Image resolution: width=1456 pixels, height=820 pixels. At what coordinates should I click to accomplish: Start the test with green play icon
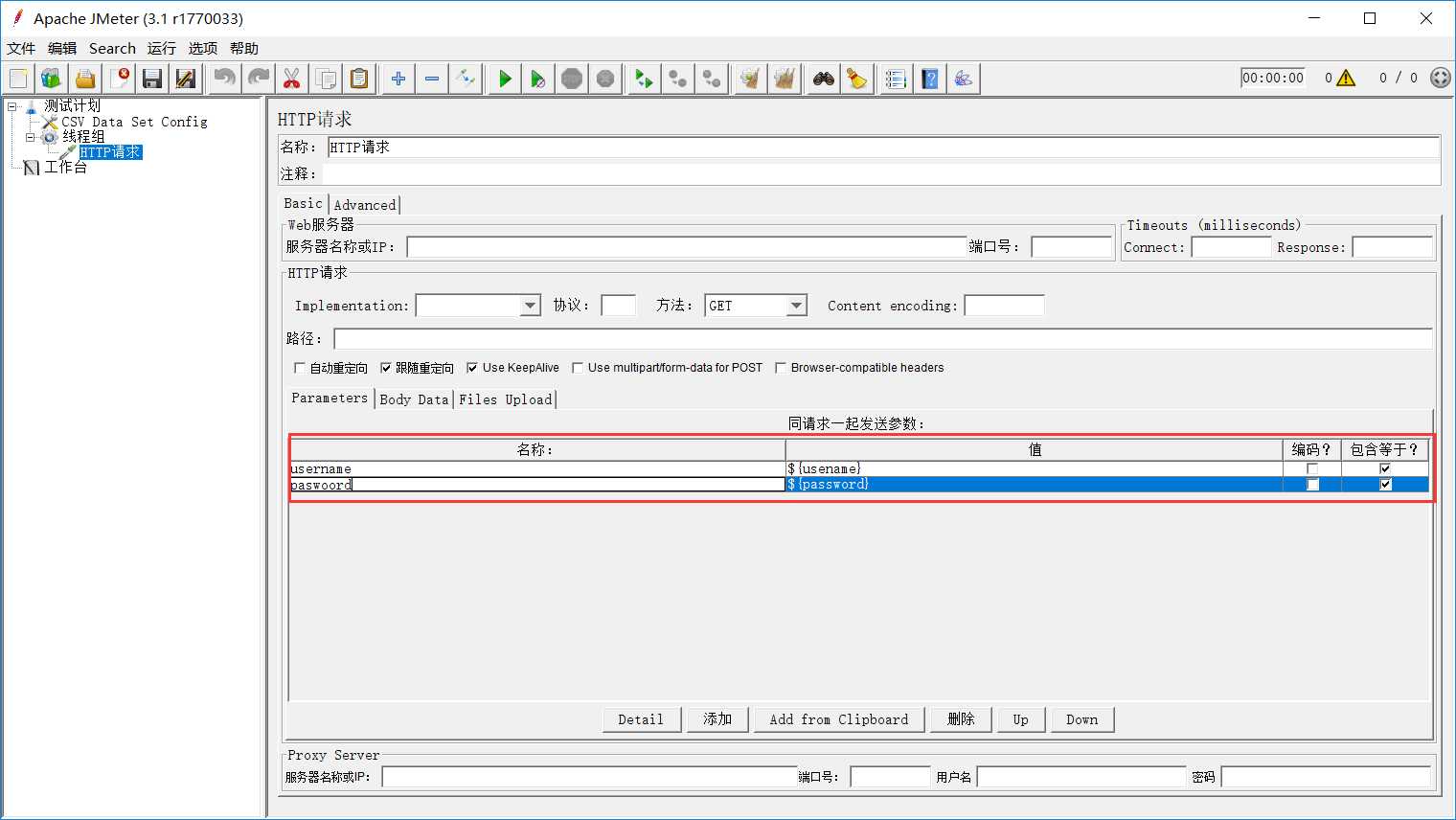pos(505,79)
